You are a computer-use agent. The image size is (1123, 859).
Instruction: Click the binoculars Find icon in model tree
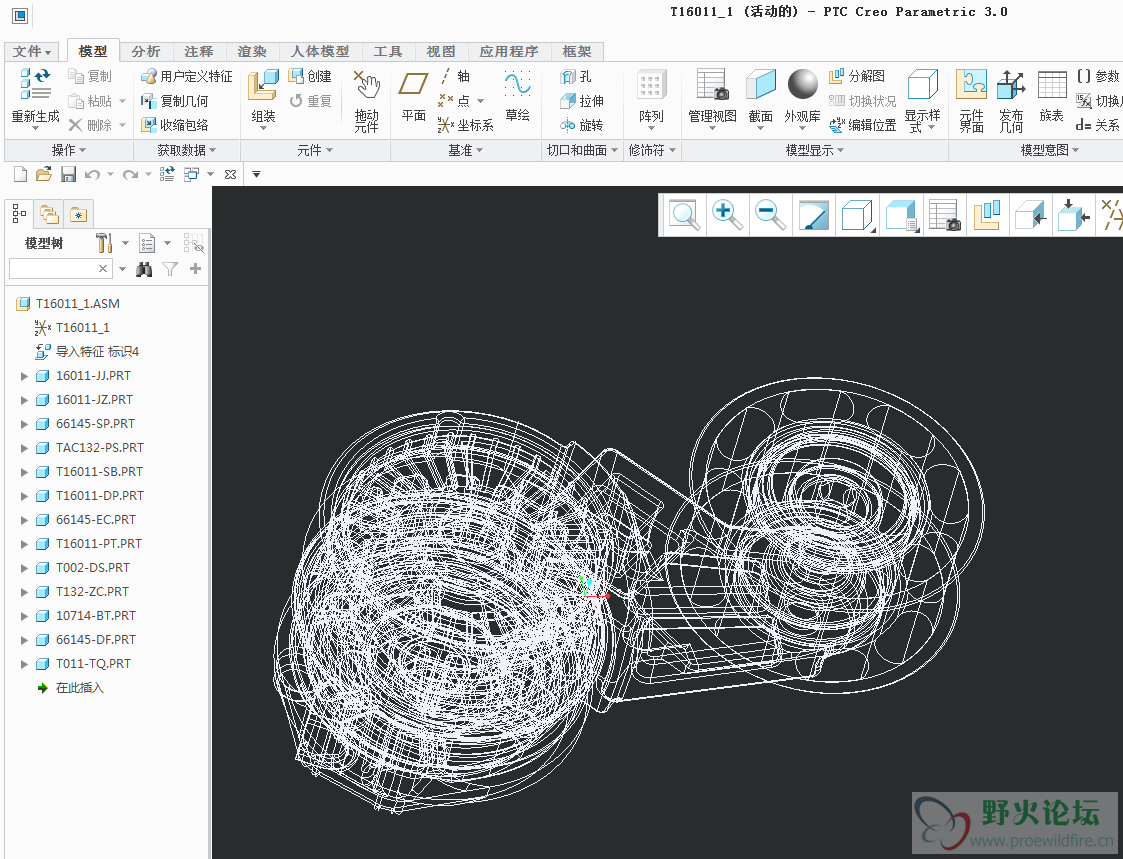144,269
